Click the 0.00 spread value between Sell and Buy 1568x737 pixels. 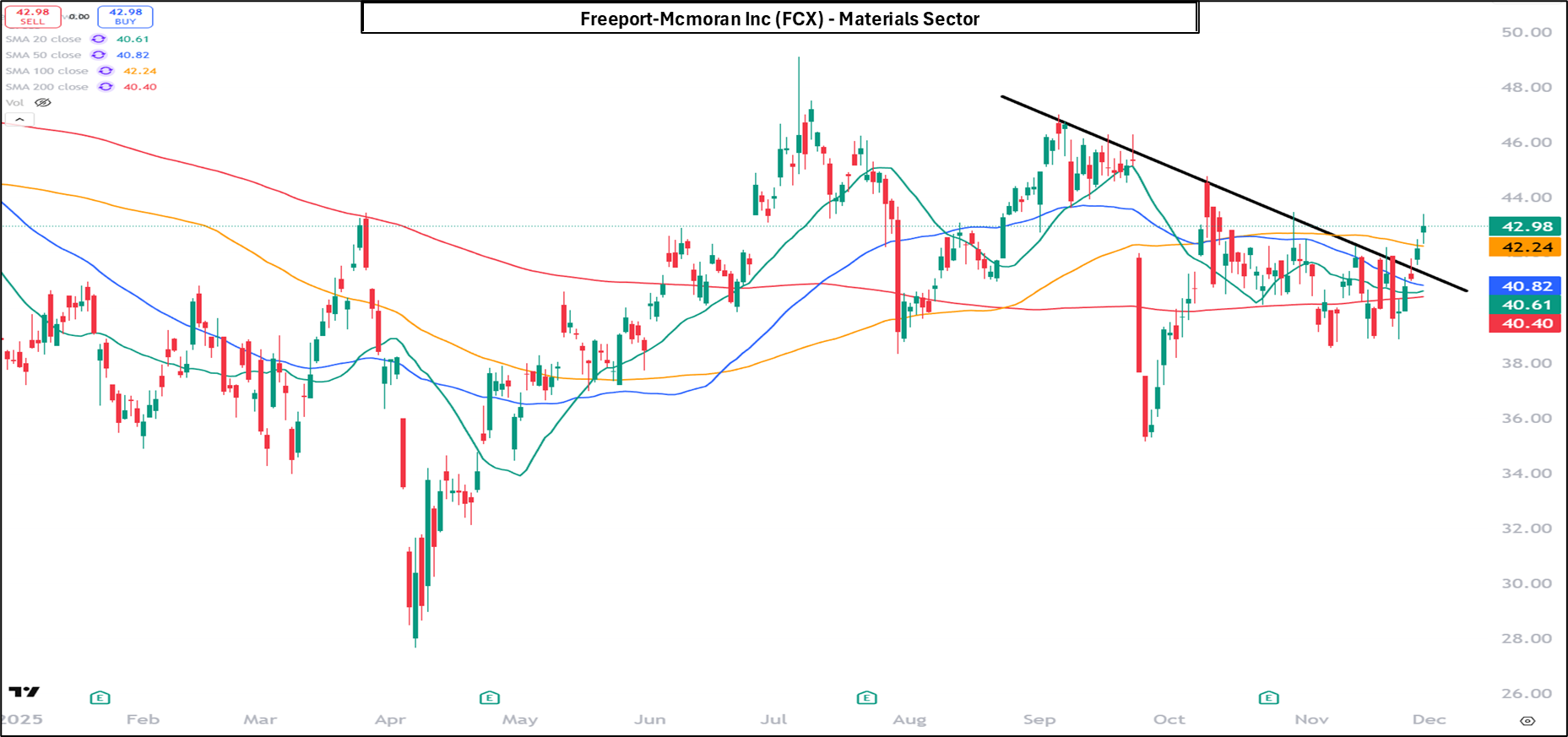point(79,17)
